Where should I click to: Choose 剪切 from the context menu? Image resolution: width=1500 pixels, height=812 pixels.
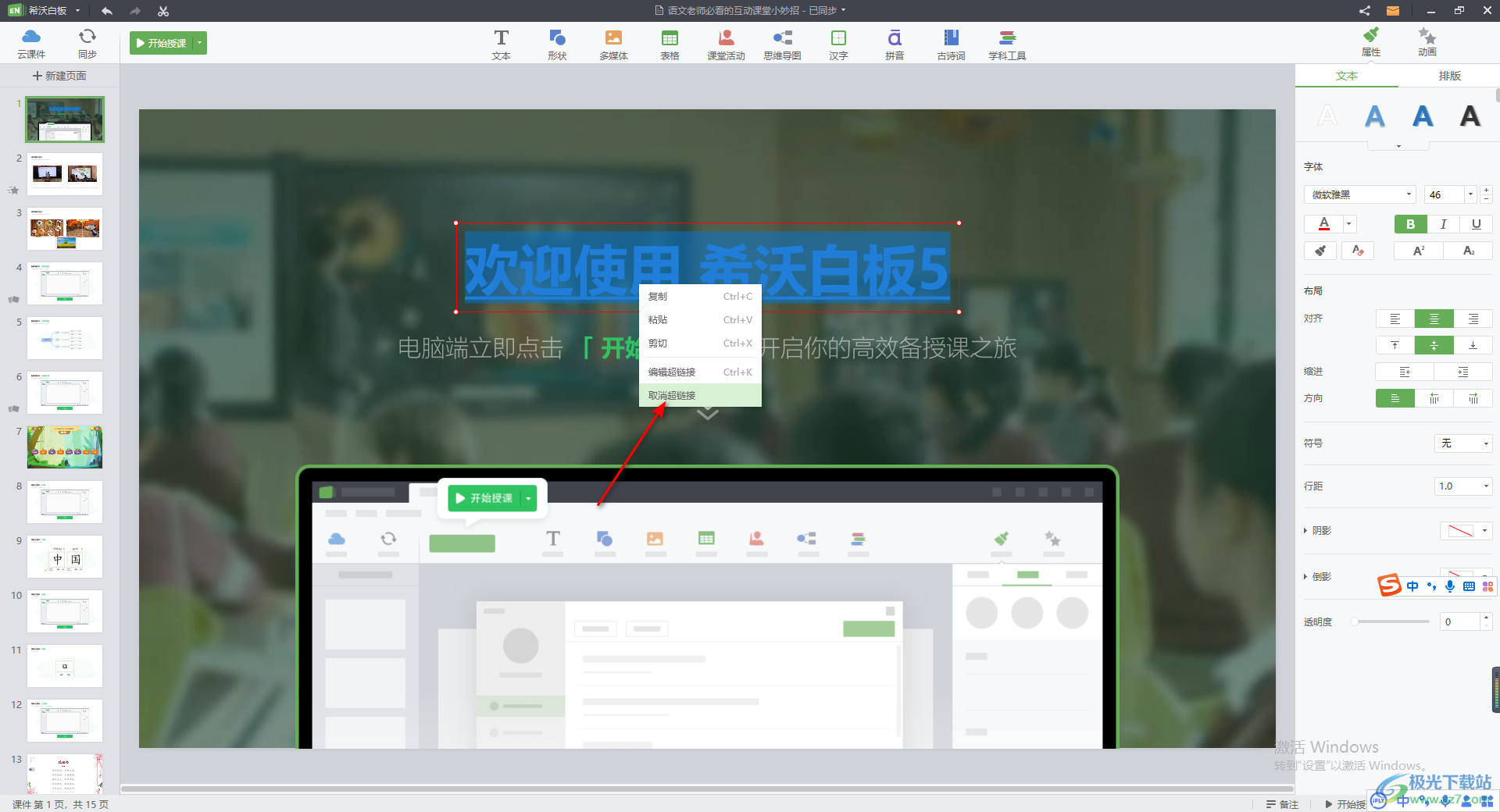pyautogui.click(x=700, y=344)
